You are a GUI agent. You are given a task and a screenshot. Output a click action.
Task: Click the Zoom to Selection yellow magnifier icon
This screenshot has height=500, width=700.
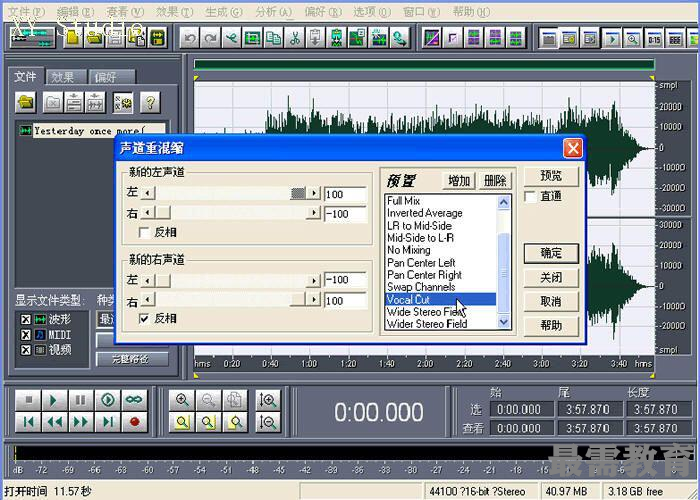(182, 422)
